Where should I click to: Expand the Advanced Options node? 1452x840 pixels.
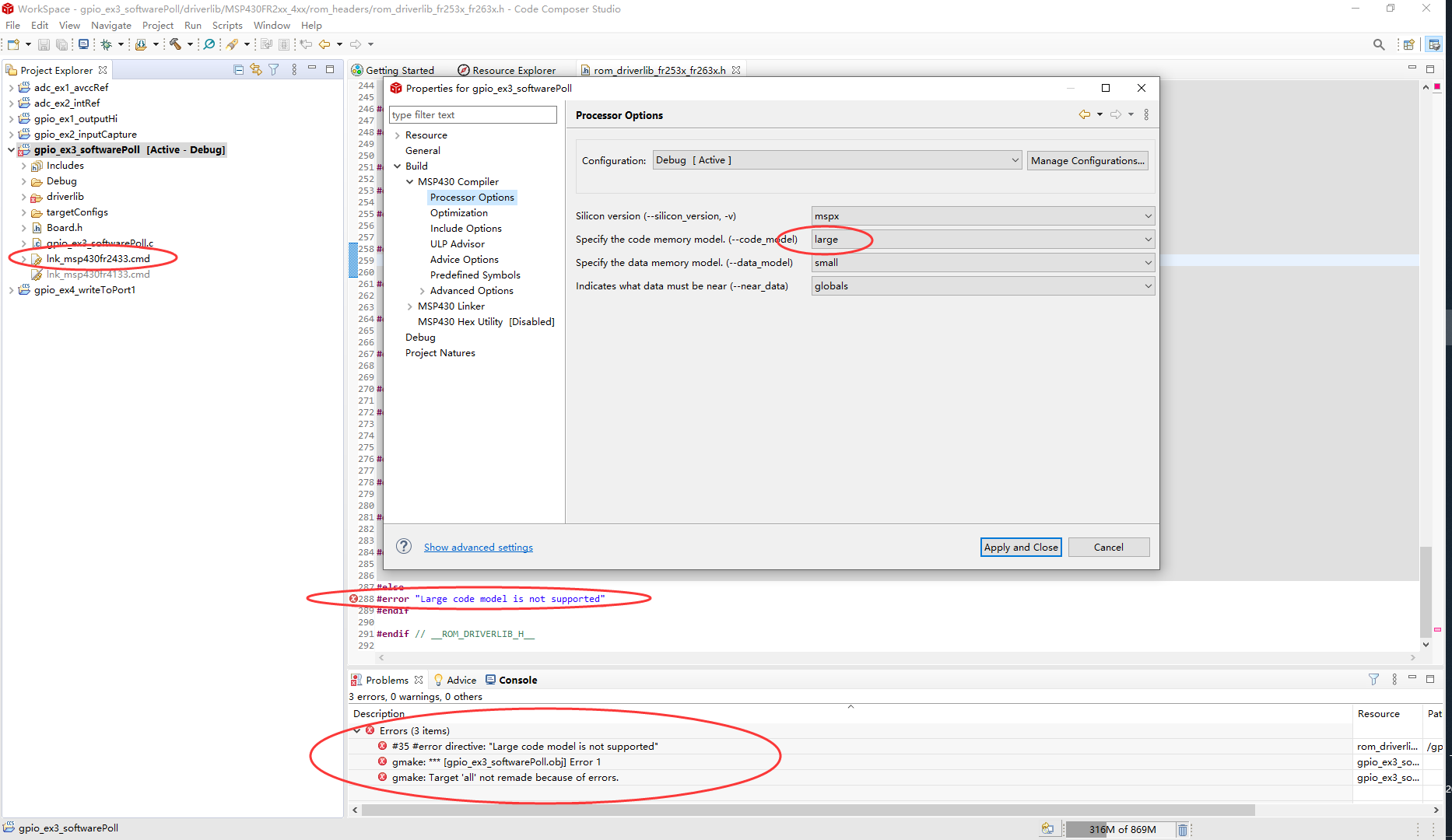[423, 291]
